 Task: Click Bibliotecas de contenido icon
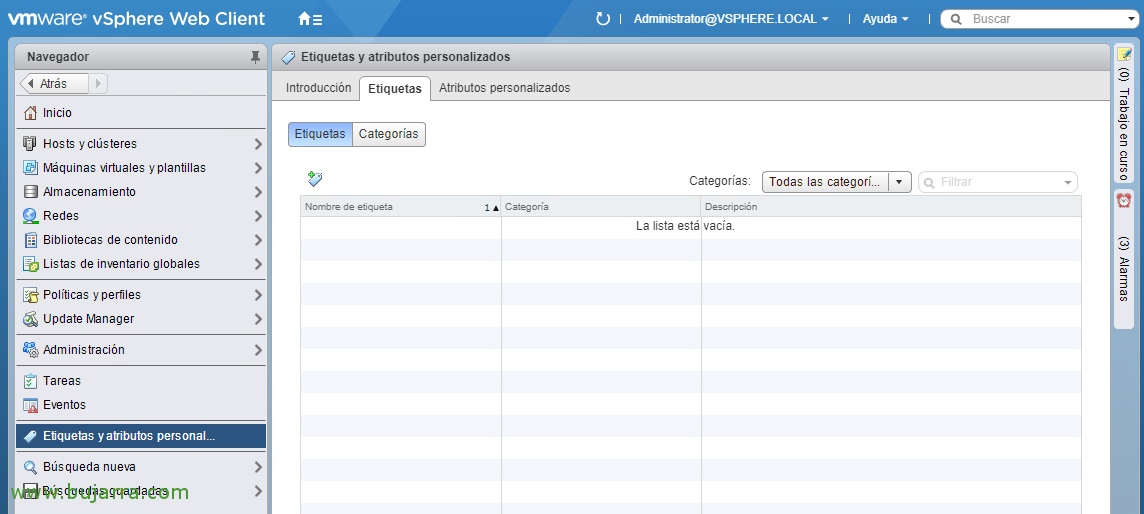coord(30,240)
